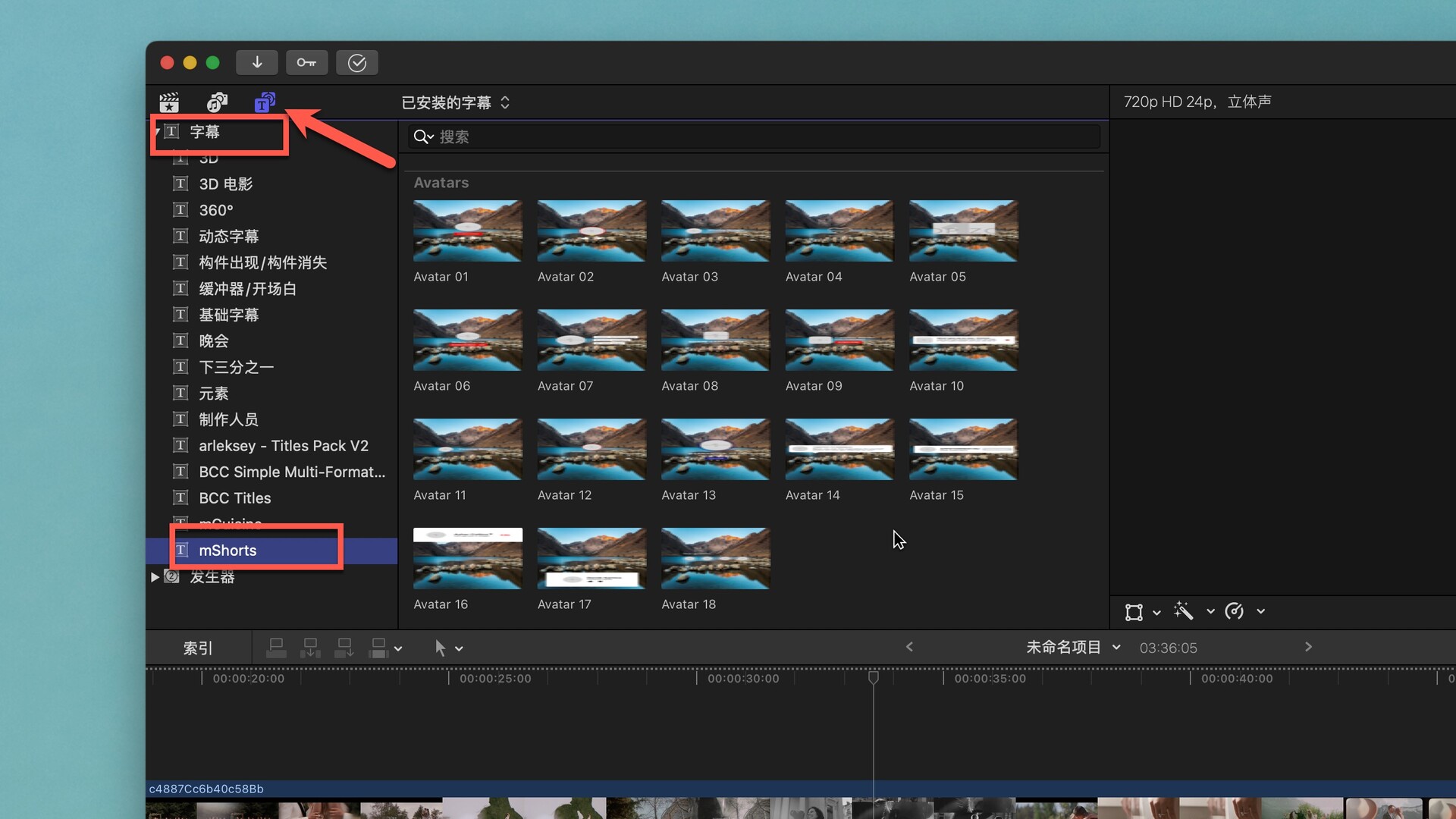
Task: Open overwrite edit options chevron
Action: point(398,649)
